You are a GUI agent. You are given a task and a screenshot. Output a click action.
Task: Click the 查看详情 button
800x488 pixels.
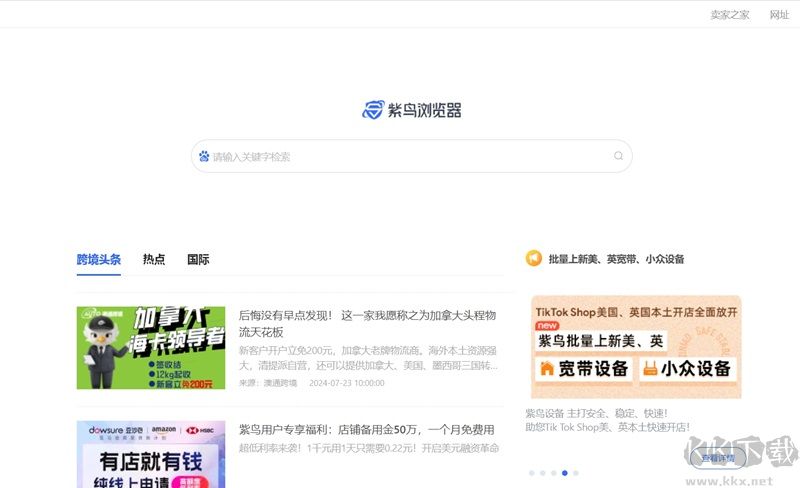click(718, 458)
